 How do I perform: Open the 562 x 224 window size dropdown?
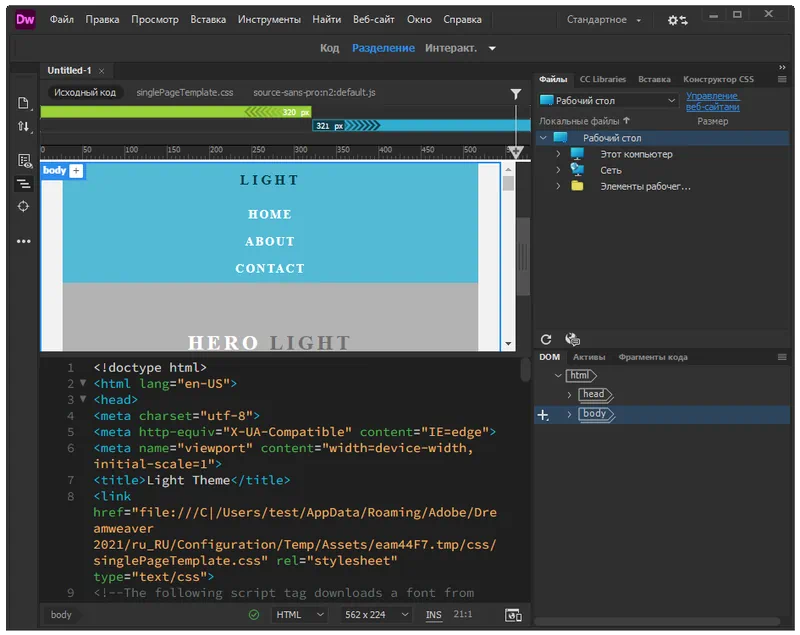(376, 615)
